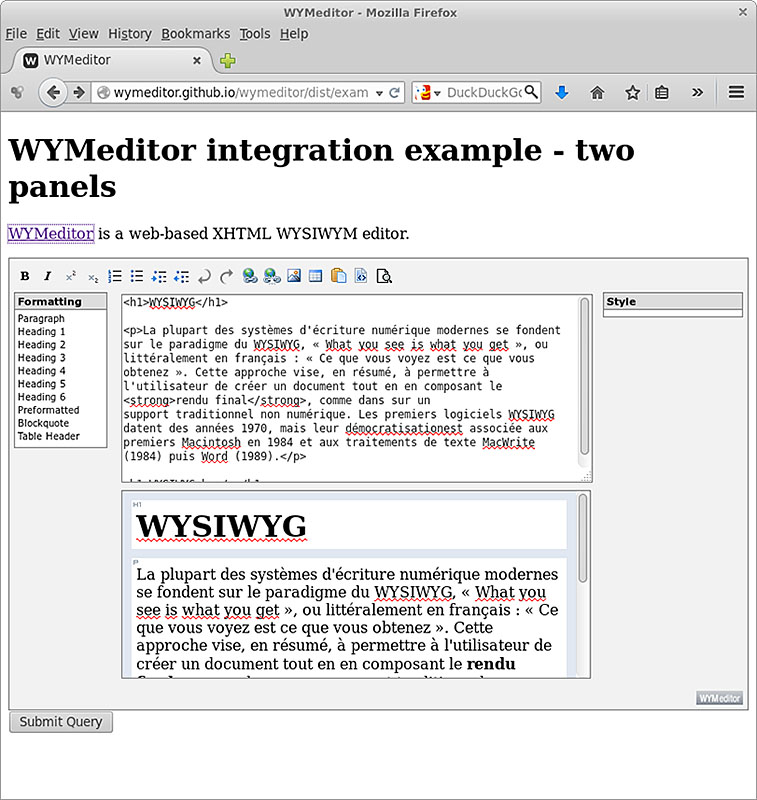Open Firefox downloads arrow
The image size is (757, 800).
562,93
